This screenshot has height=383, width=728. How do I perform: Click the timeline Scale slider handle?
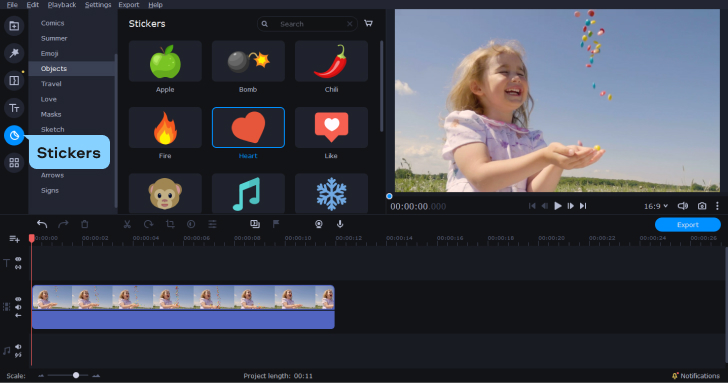(x=76, y=375)
